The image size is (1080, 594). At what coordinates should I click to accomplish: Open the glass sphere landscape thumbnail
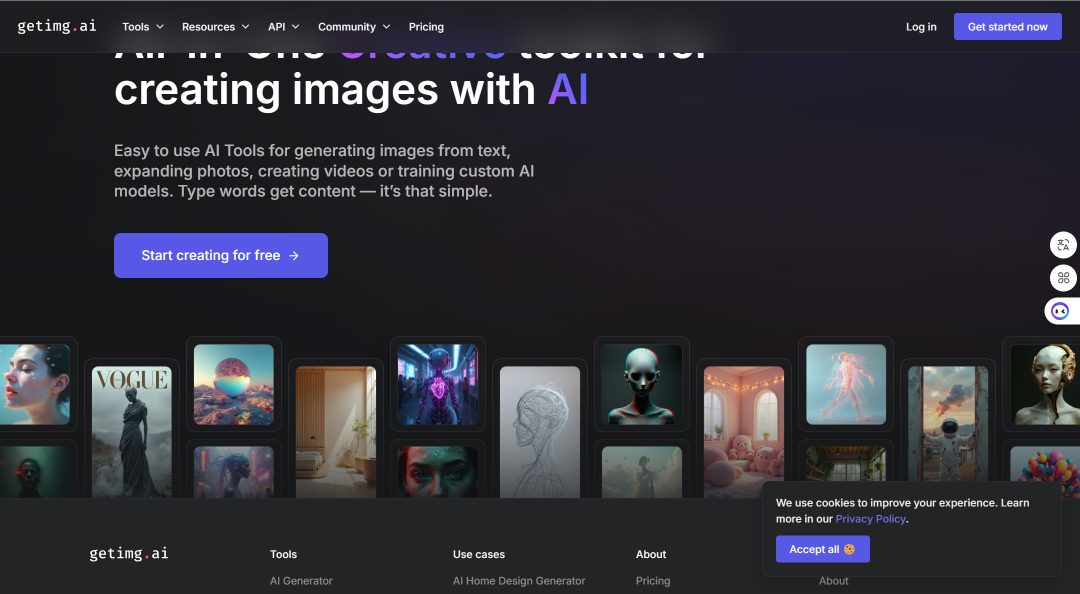[x=233, y=385]
